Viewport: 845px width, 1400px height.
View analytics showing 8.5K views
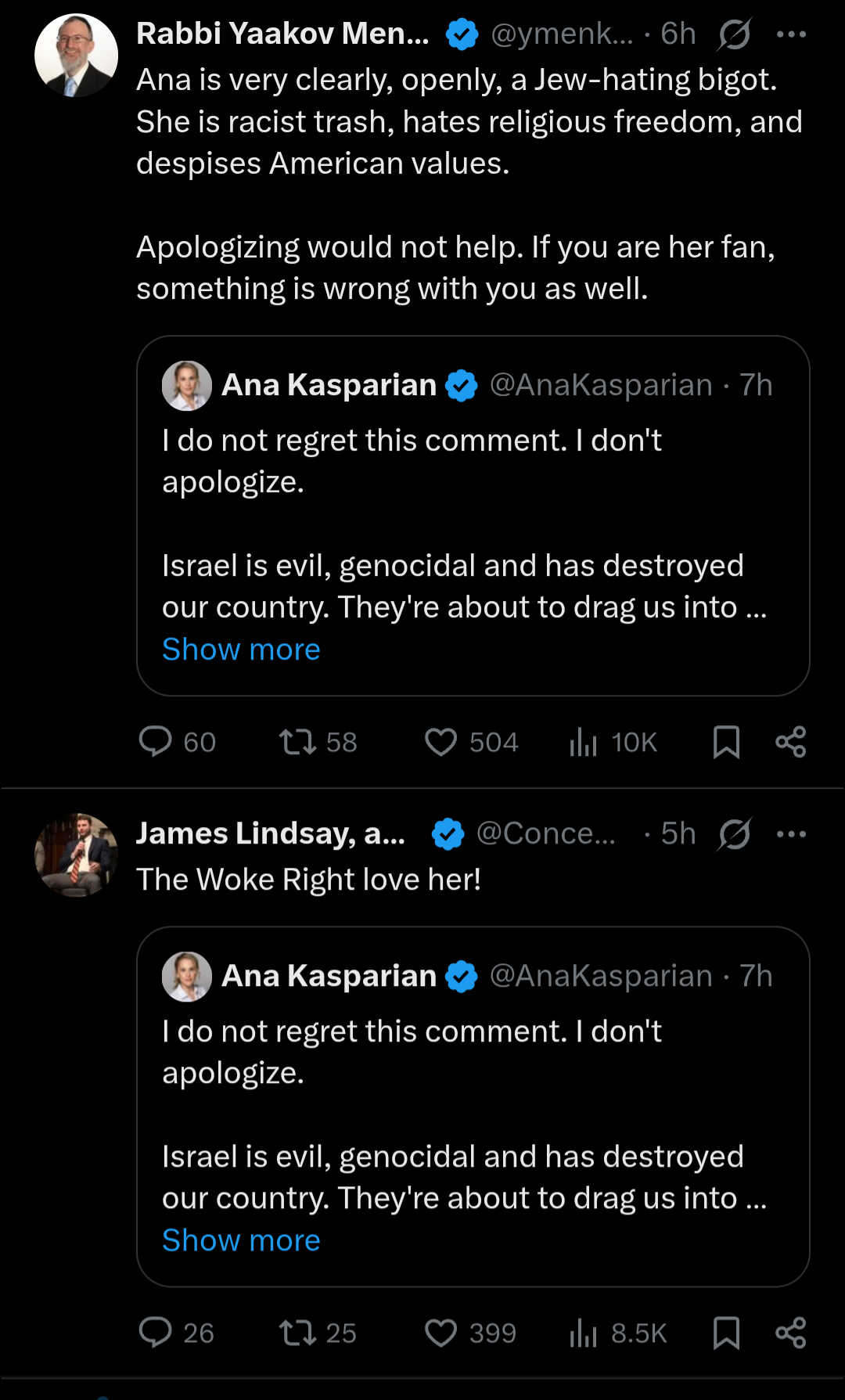click(x=584, y=1333)
